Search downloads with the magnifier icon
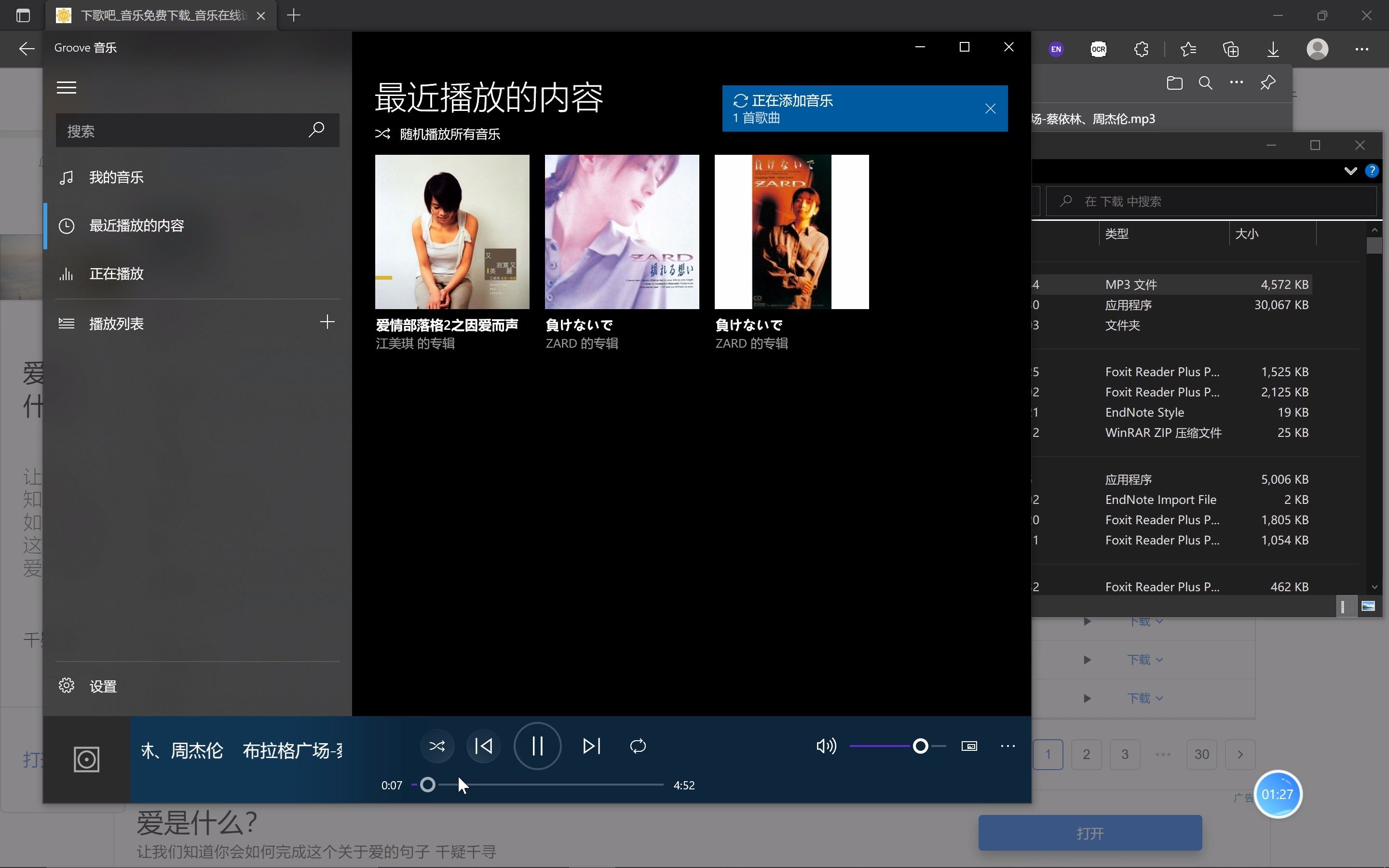This screenshot has width=1389, height=868. pos(1205,83)
